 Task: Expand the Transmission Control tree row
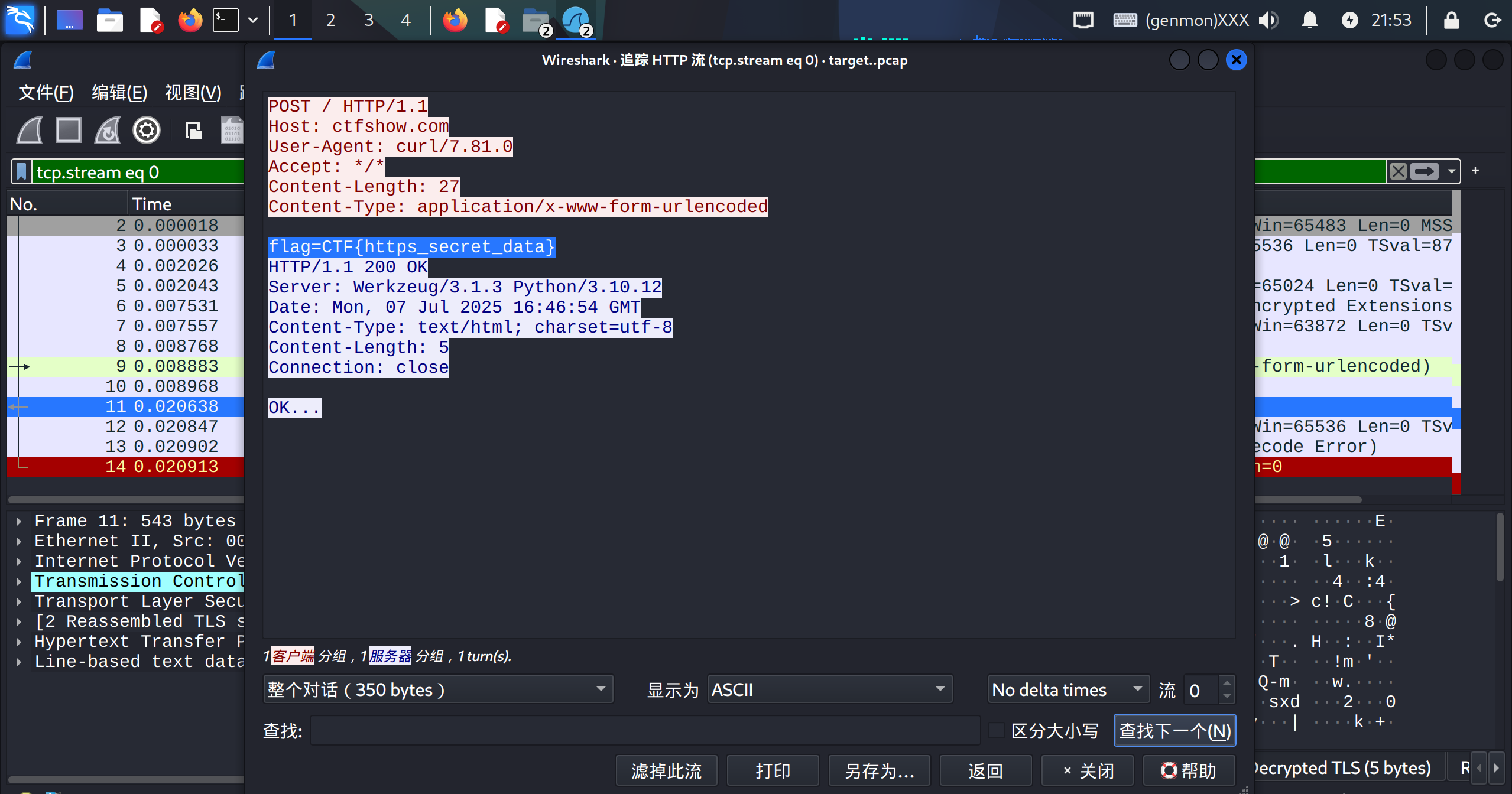pyautogui.click(x=19, y=581)
